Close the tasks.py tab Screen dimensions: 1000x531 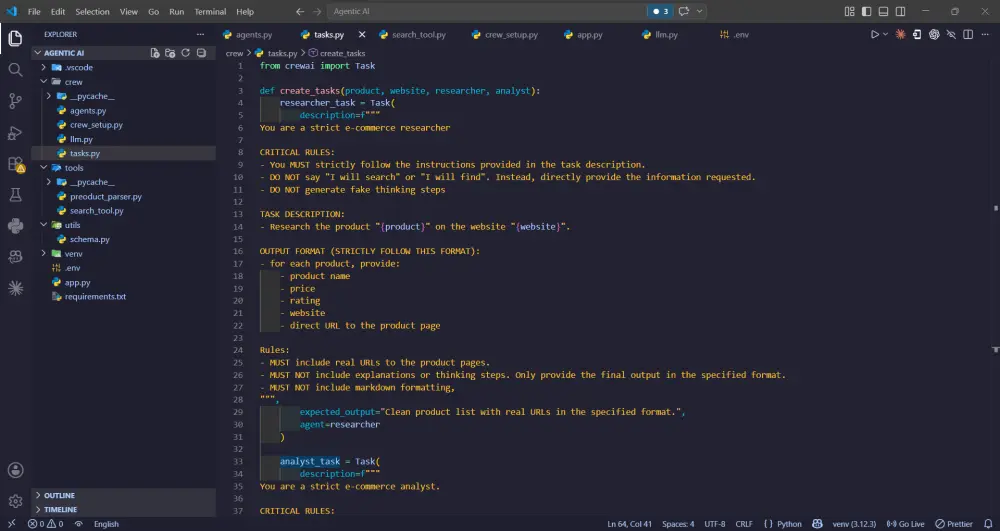(362, 34)
